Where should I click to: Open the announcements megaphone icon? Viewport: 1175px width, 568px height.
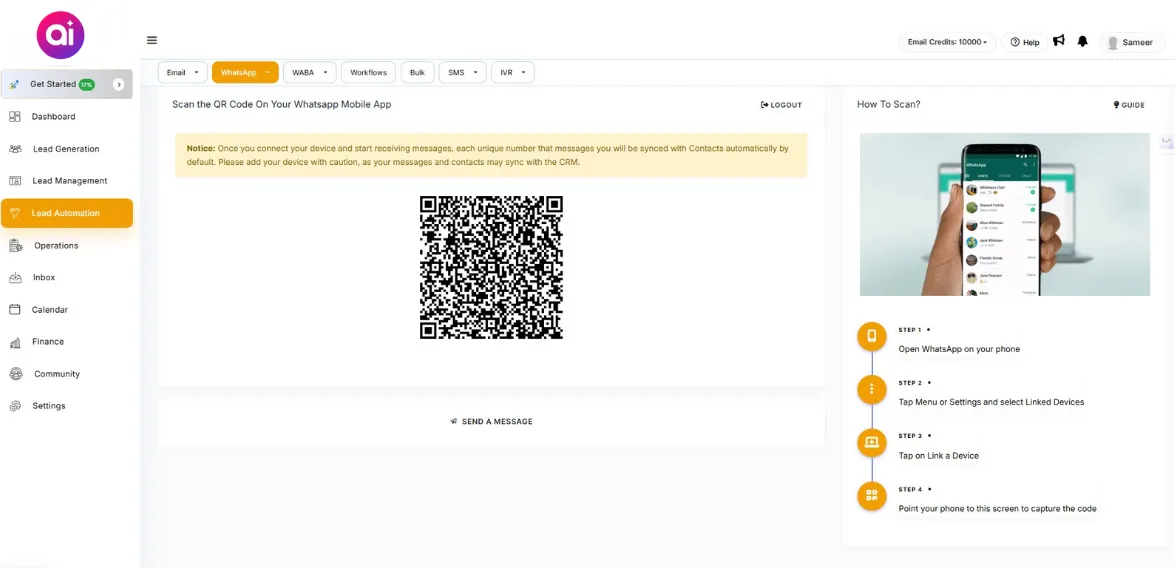point(1058,41)
